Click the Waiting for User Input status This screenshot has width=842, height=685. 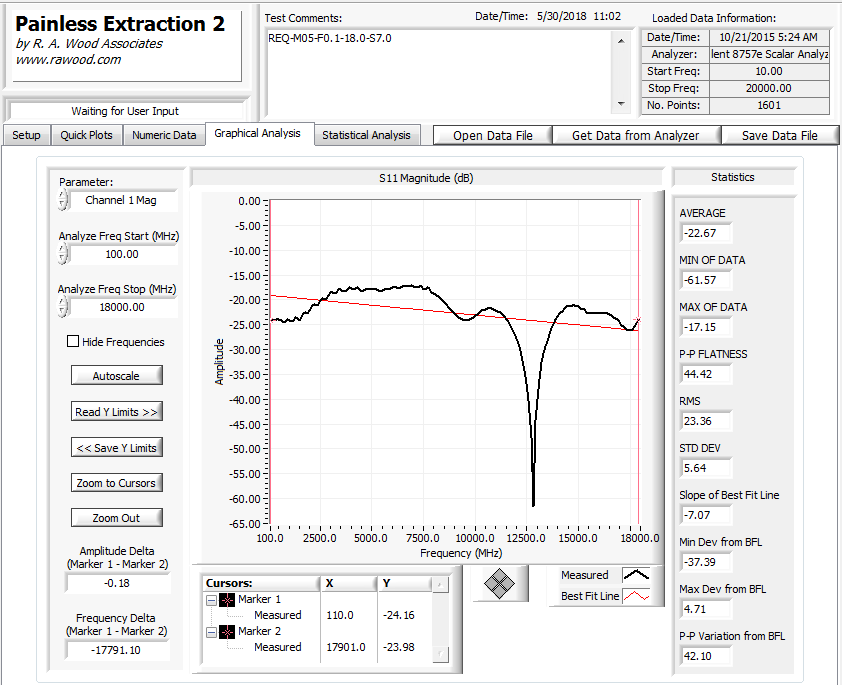(x=125, y=111)
